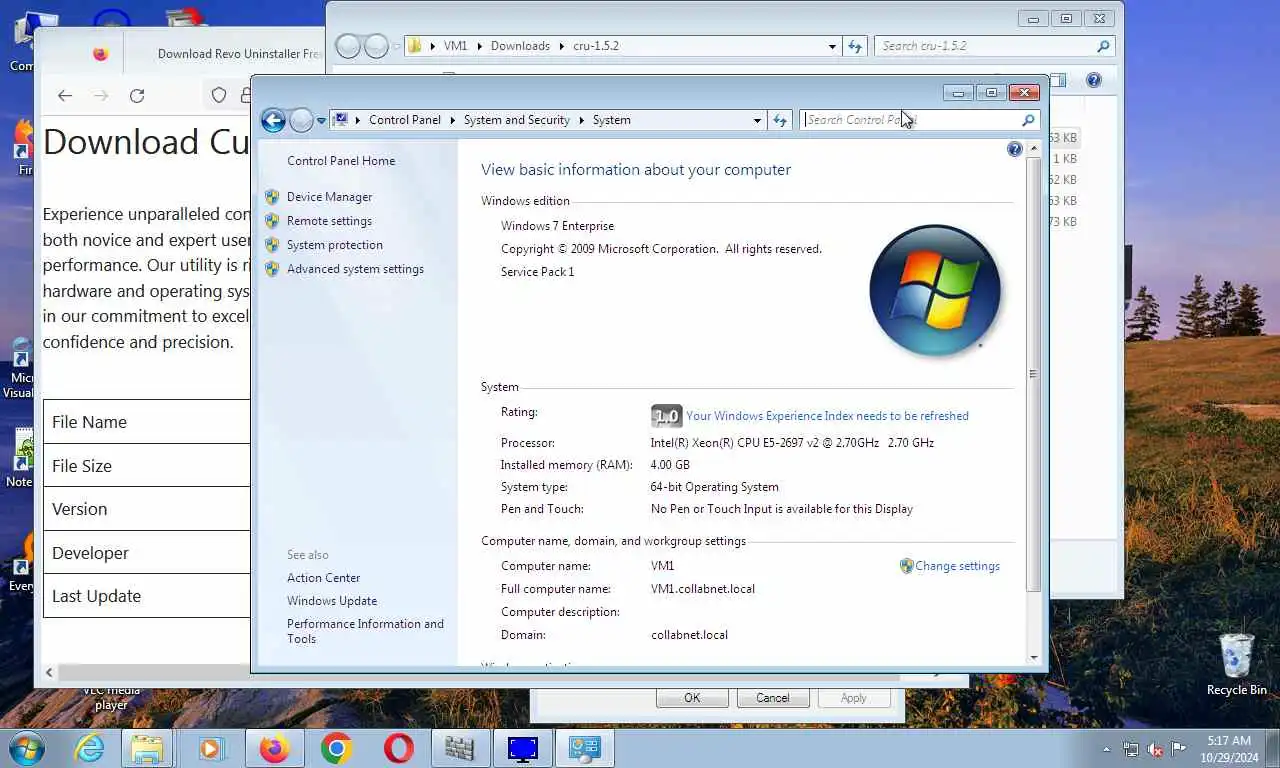Image resolution: width=1280 pixels, height=768 pixels.
Task: Click the Change settings link
Action: [x=957, y=566]
